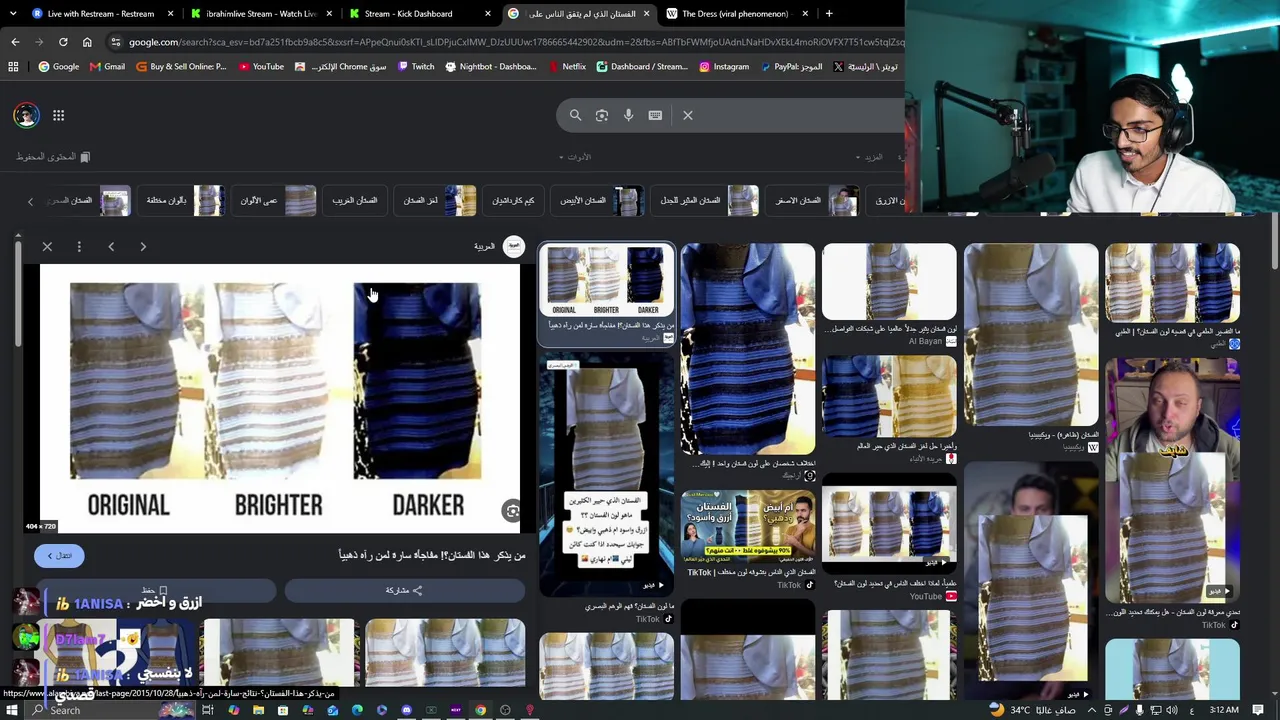The height and width of the screenshot is (720, 1280).
Task: Click the search magnifier icon
Action: [x=575, y=115]
